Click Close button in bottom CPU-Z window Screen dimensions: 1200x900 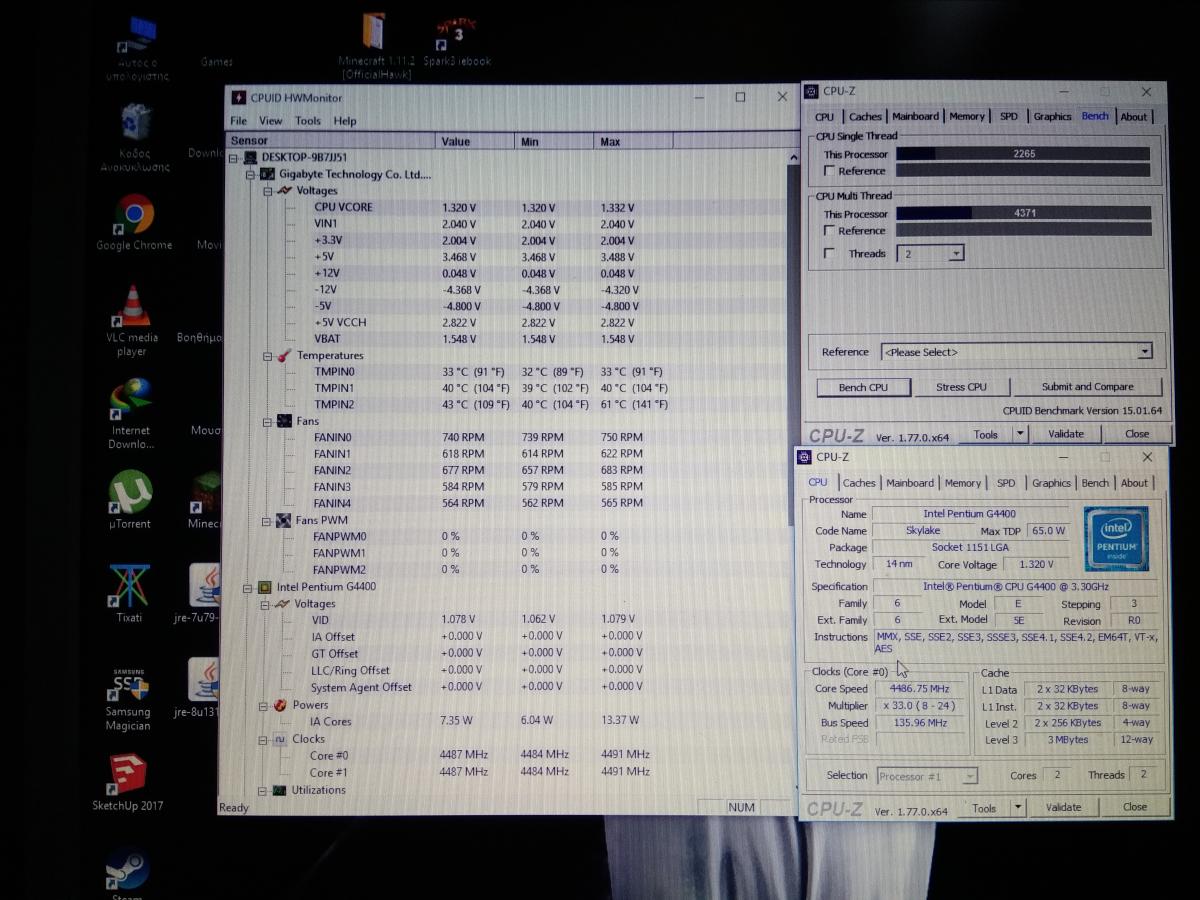[x=1135, y=807]
